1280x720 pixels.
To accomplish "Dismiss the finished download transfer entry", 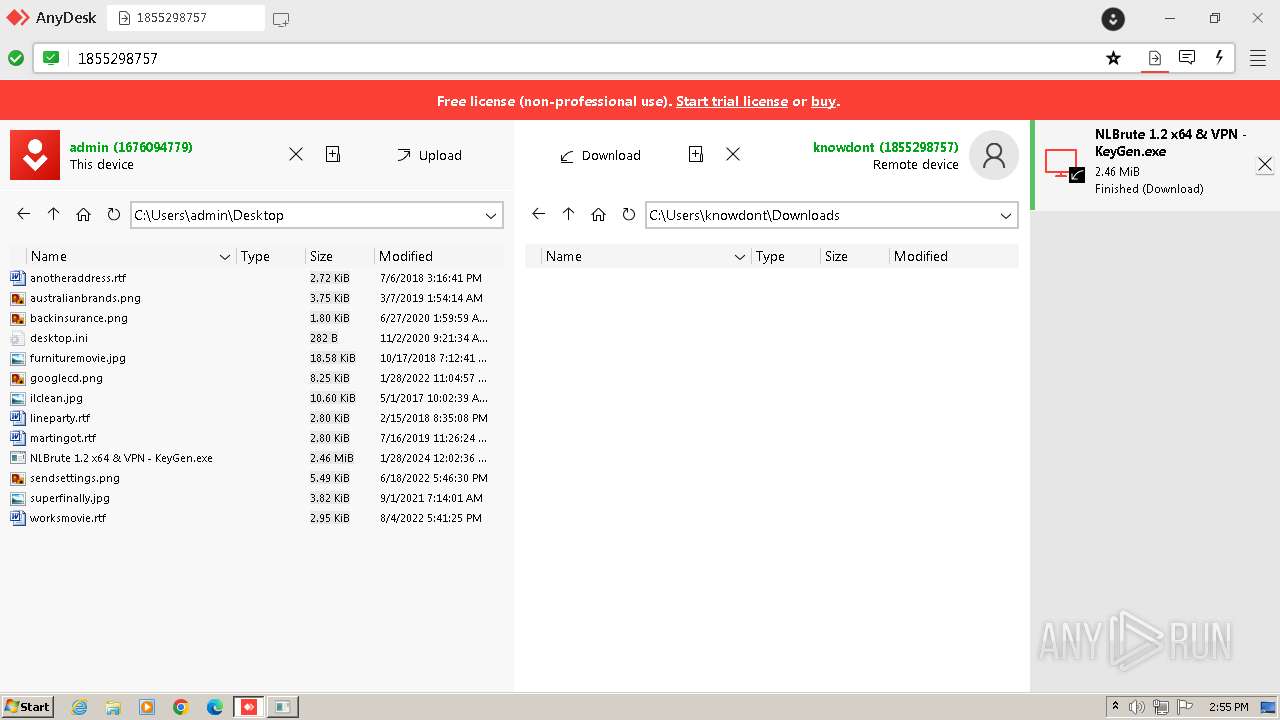I will click(1265, 164).
